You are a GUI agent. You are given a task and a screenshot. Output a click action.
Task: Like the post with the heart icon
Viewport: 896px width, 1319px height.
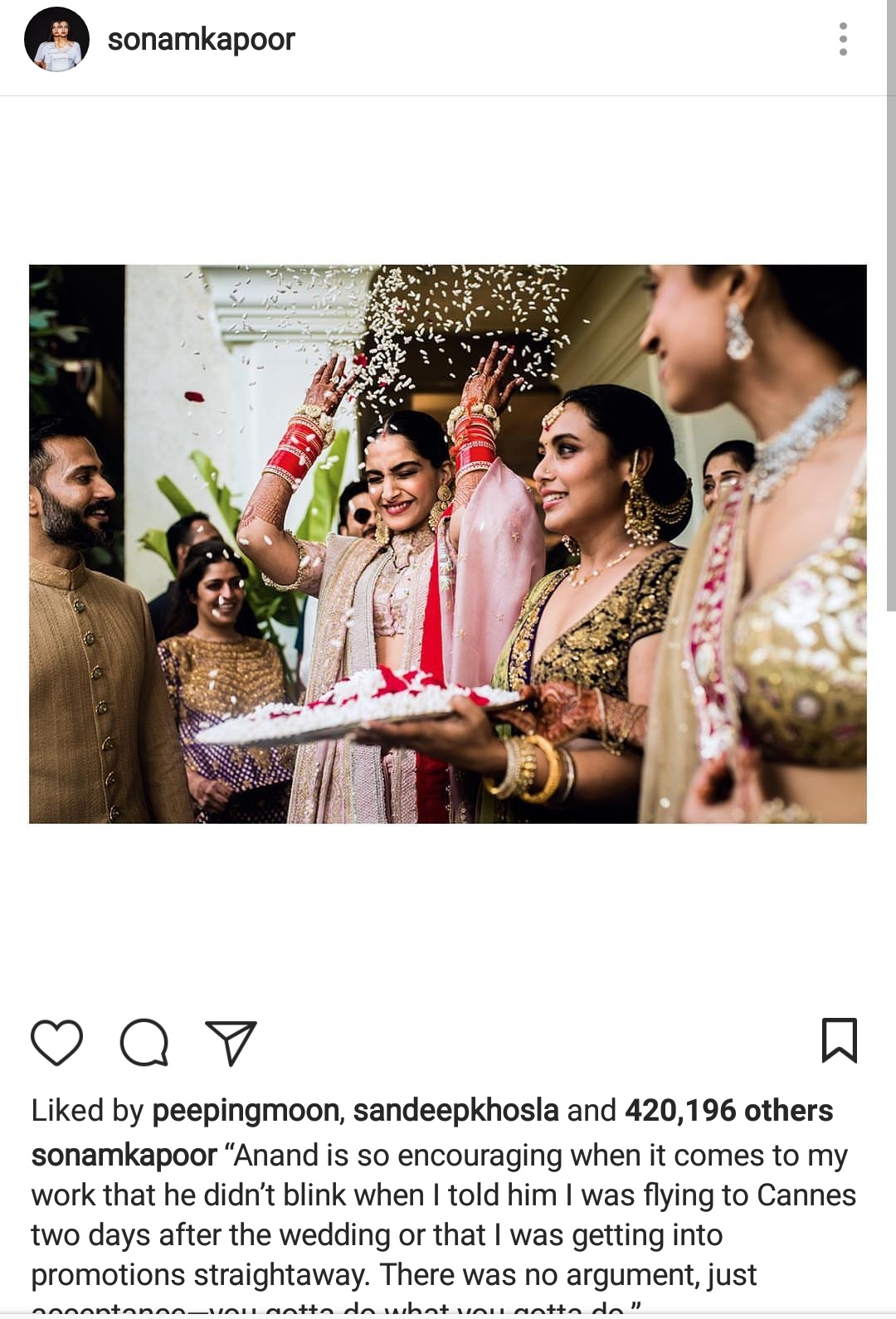[56, 1042]
